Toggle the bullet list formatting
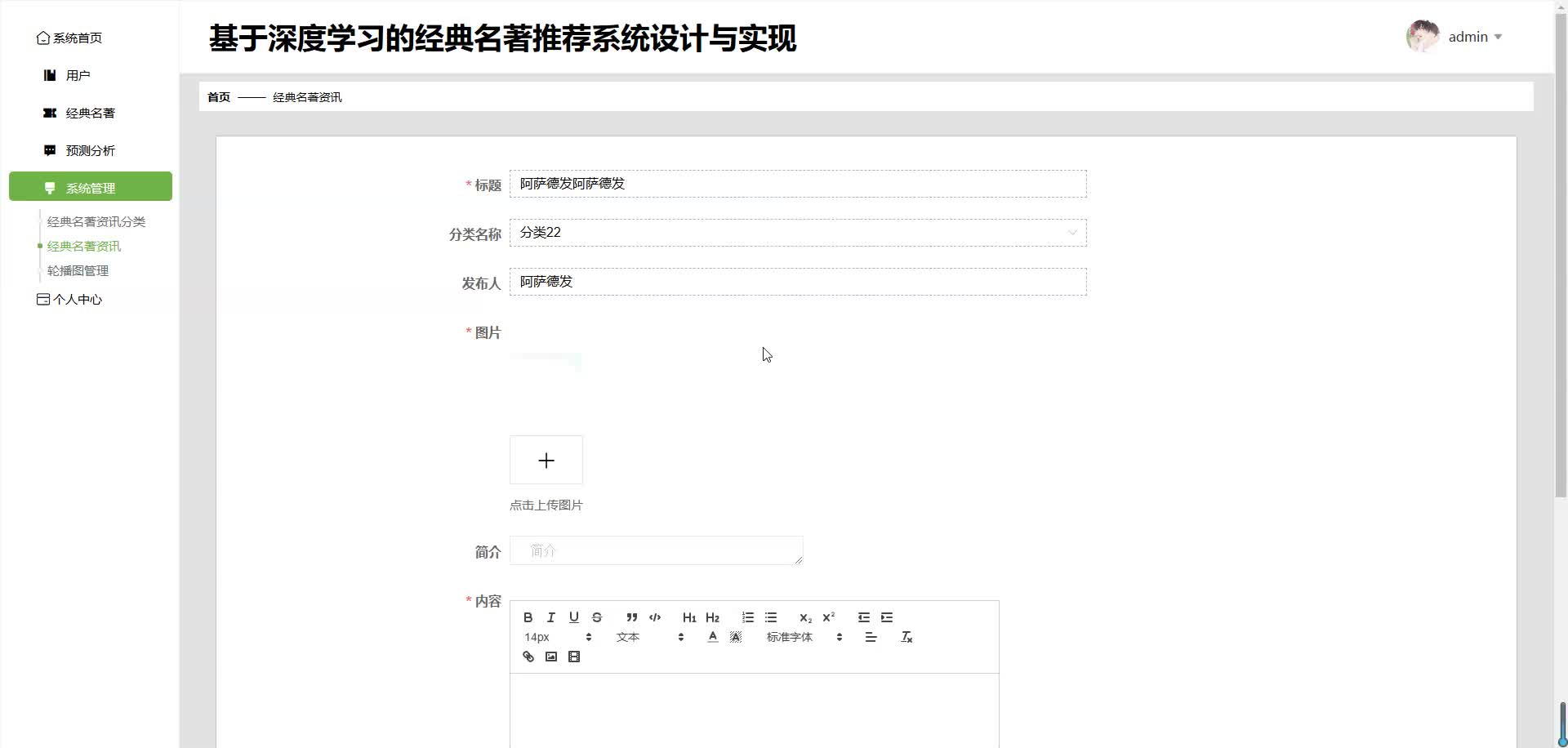This screenshot has width=1568, height=748. coord(771,617)
